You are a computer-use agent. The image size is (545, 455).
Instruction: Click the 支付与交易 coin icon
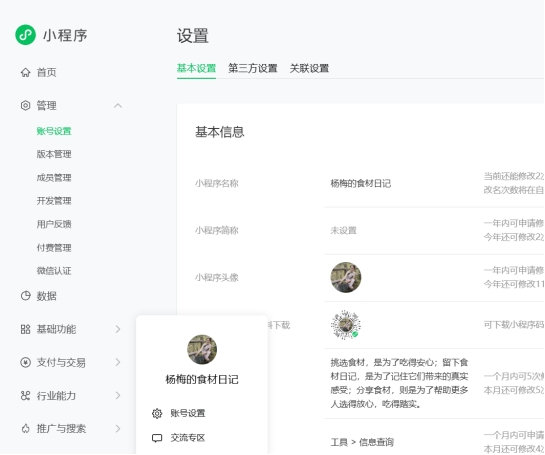tap(25, 362)
